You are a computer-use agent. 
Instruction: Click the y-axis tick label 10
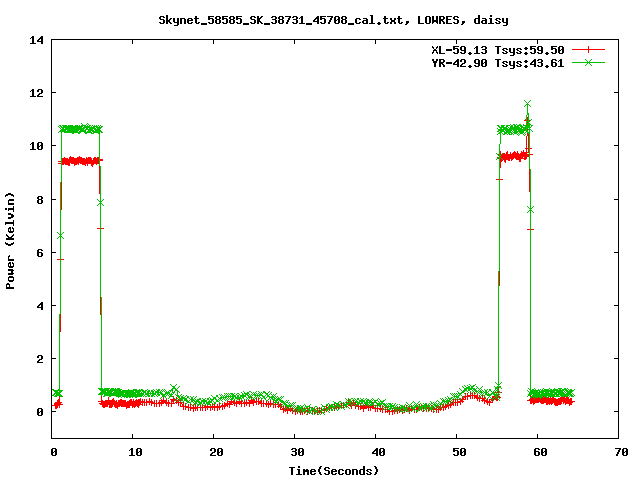36,146
